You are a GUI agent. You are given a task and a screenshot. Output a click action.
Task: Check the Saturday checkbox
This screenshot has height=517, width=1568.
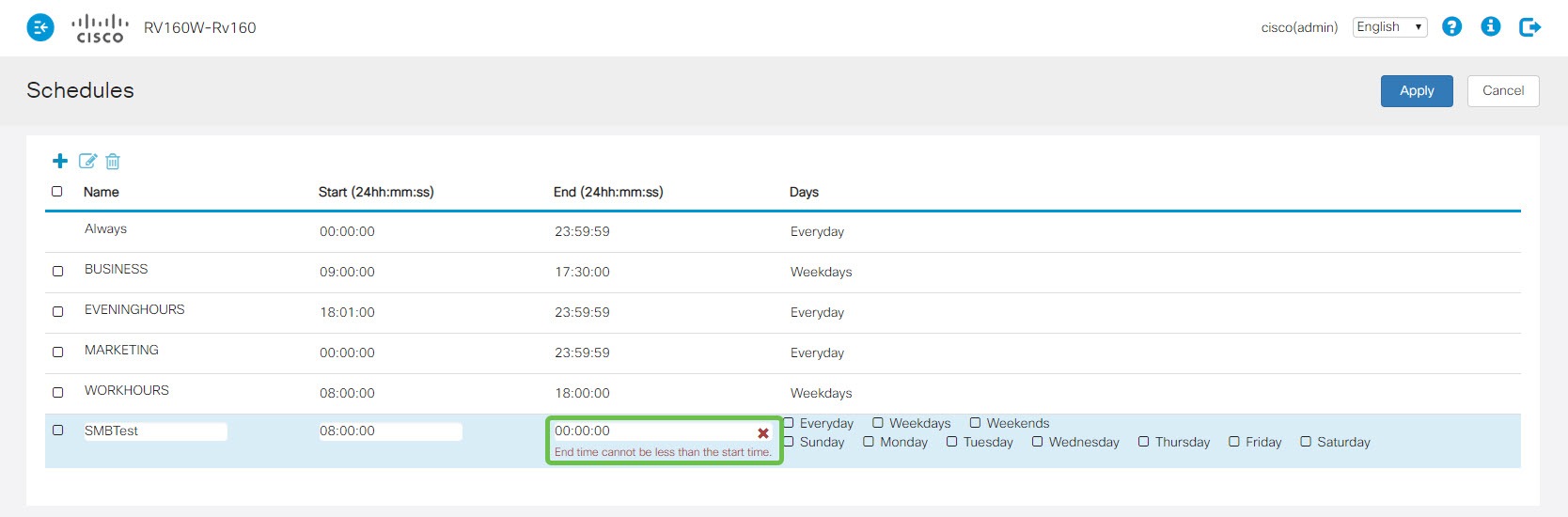pos(1306,442)
